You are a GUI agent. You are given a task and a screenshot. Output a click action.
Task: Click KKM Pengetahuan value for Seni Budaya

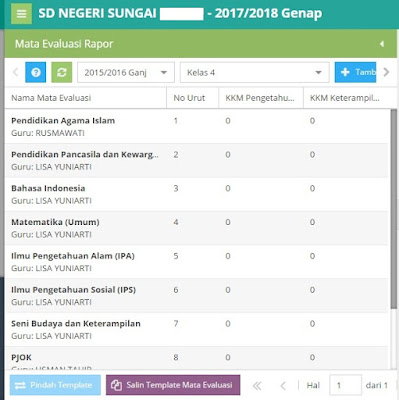(228, 324)
